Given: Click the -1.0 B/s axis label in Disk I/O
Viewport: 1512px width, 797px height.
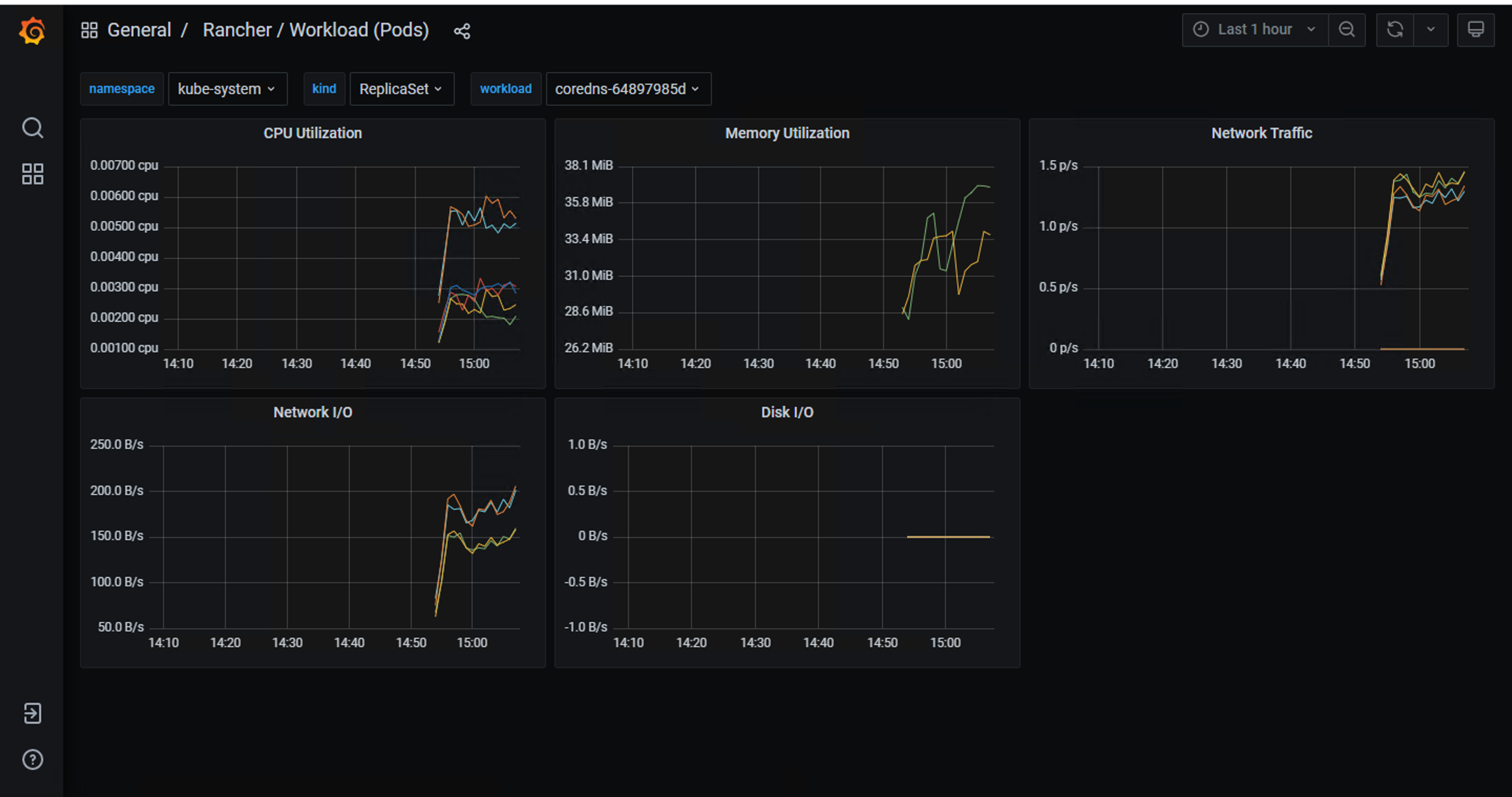Looking at the screenshot, I should (586, 627).
